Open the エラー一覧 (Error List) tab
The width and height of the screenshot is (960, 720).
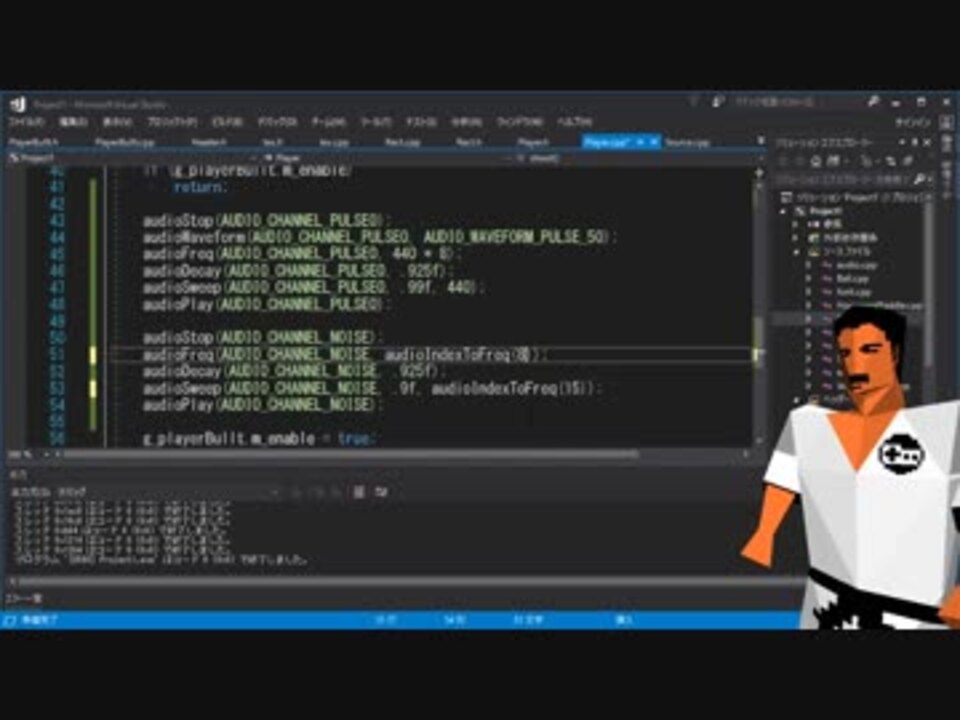(x=24, y=598)
